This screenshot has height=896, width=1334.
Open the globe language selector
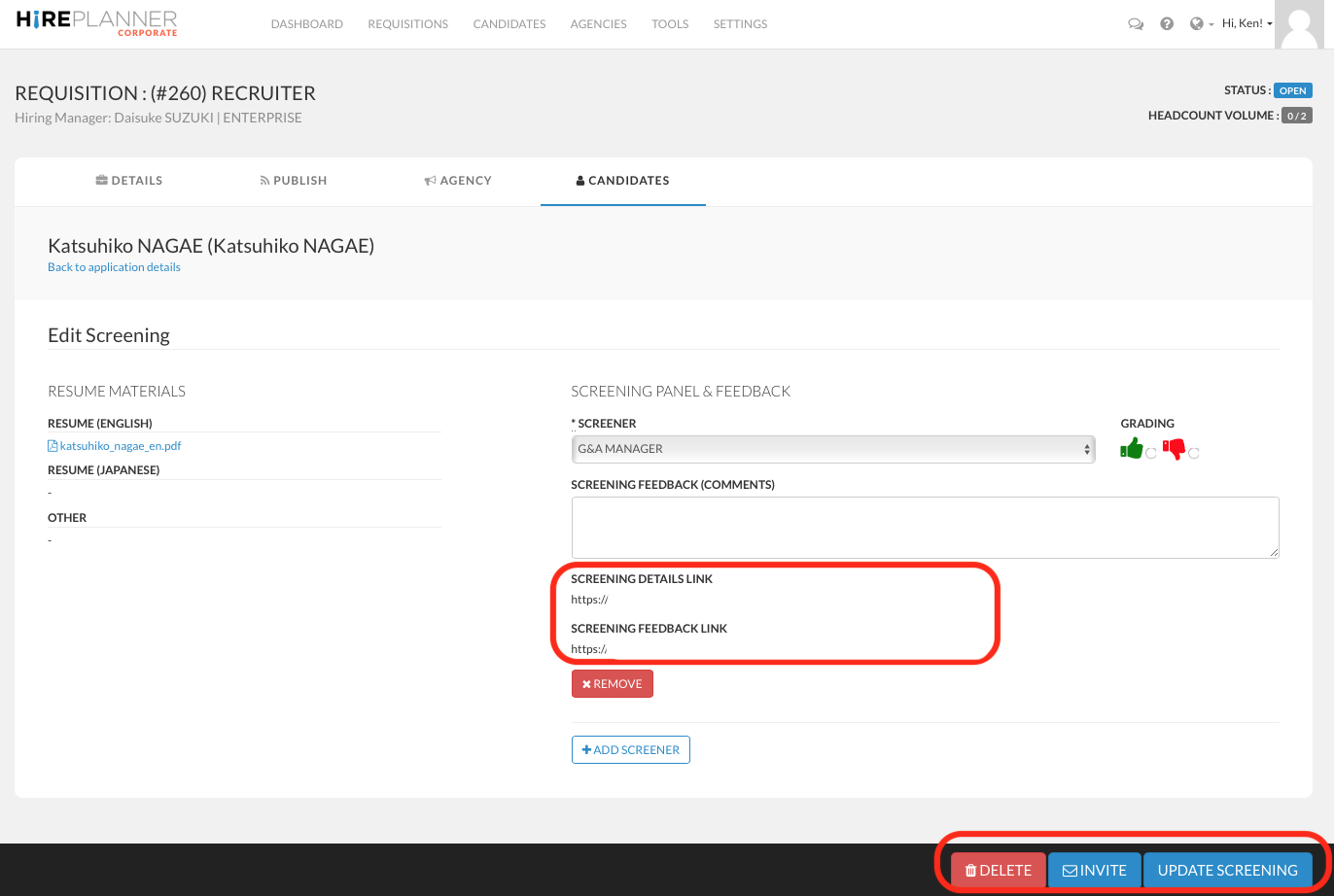tap(1198, 24)
